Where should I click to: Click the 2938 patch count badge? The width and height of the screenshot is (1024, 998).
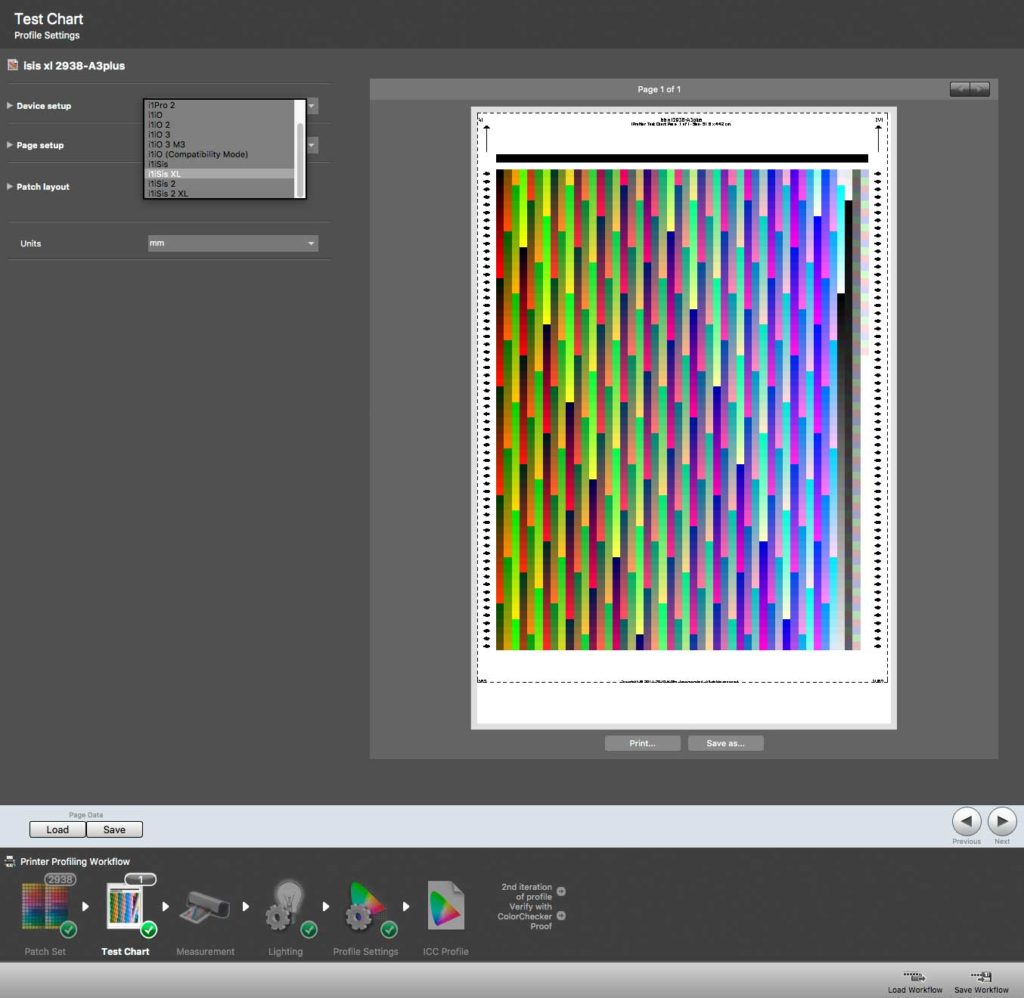[x=60, y=879]
